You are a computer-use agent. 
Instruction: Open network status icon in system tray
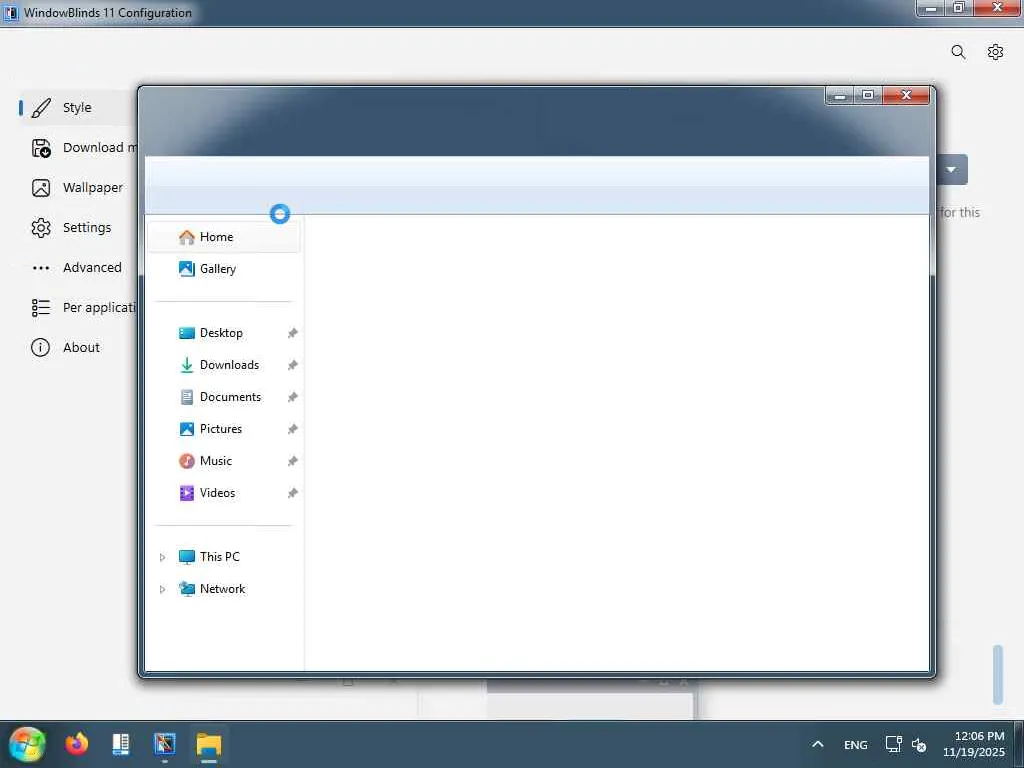coord(893,744)
